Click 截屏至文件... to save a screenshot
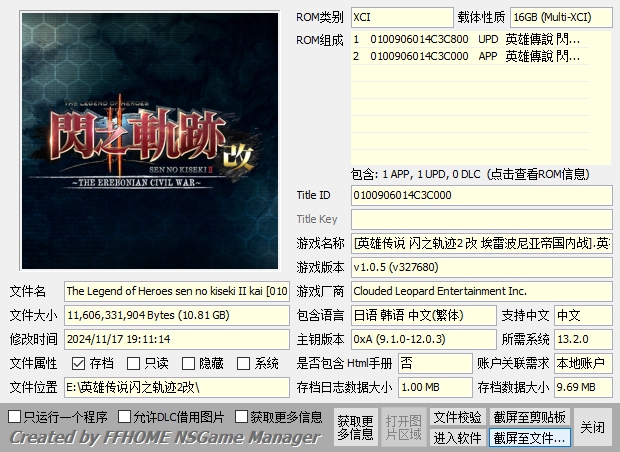The height and width of the screenshot is (452, 620). pos(530,438)
